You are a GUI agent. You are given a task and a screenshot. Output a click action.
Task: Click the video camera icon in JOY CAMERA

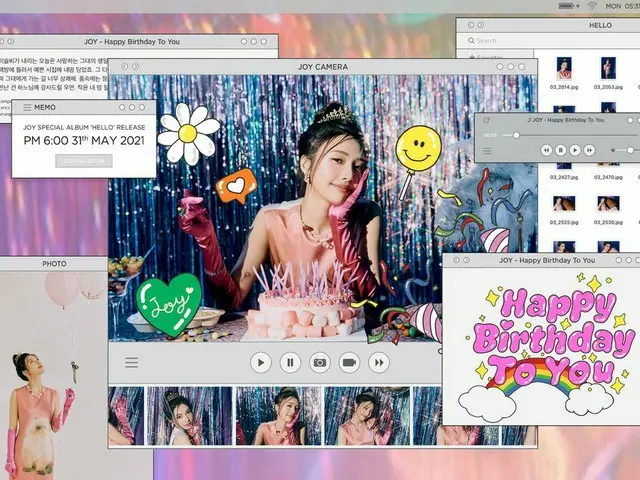pos(349,363)
